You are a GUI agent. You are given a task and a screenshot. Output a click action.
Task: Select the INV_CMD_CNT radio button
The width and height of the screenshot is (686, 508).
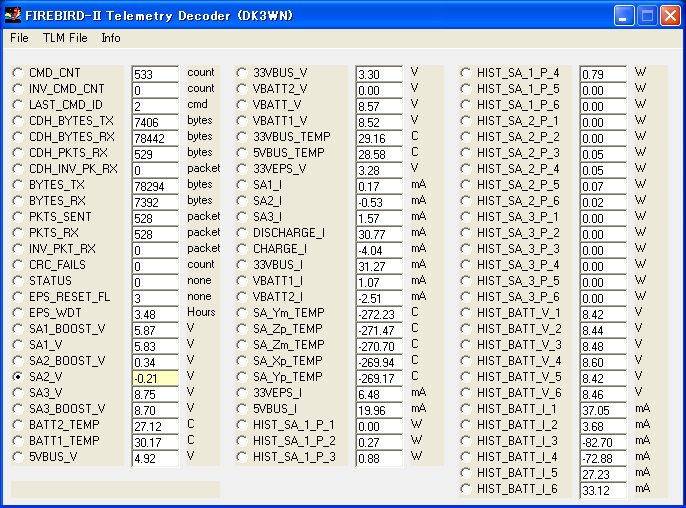(18, 89)
